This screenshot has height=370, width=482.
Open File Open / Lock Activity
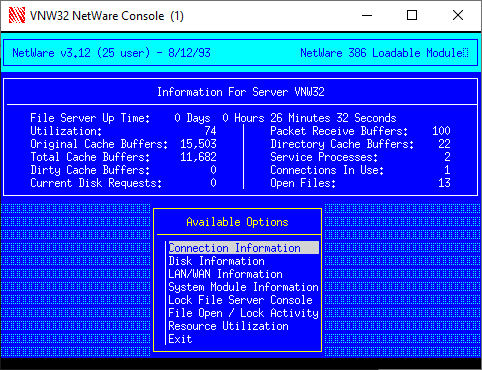click(243, 313)
